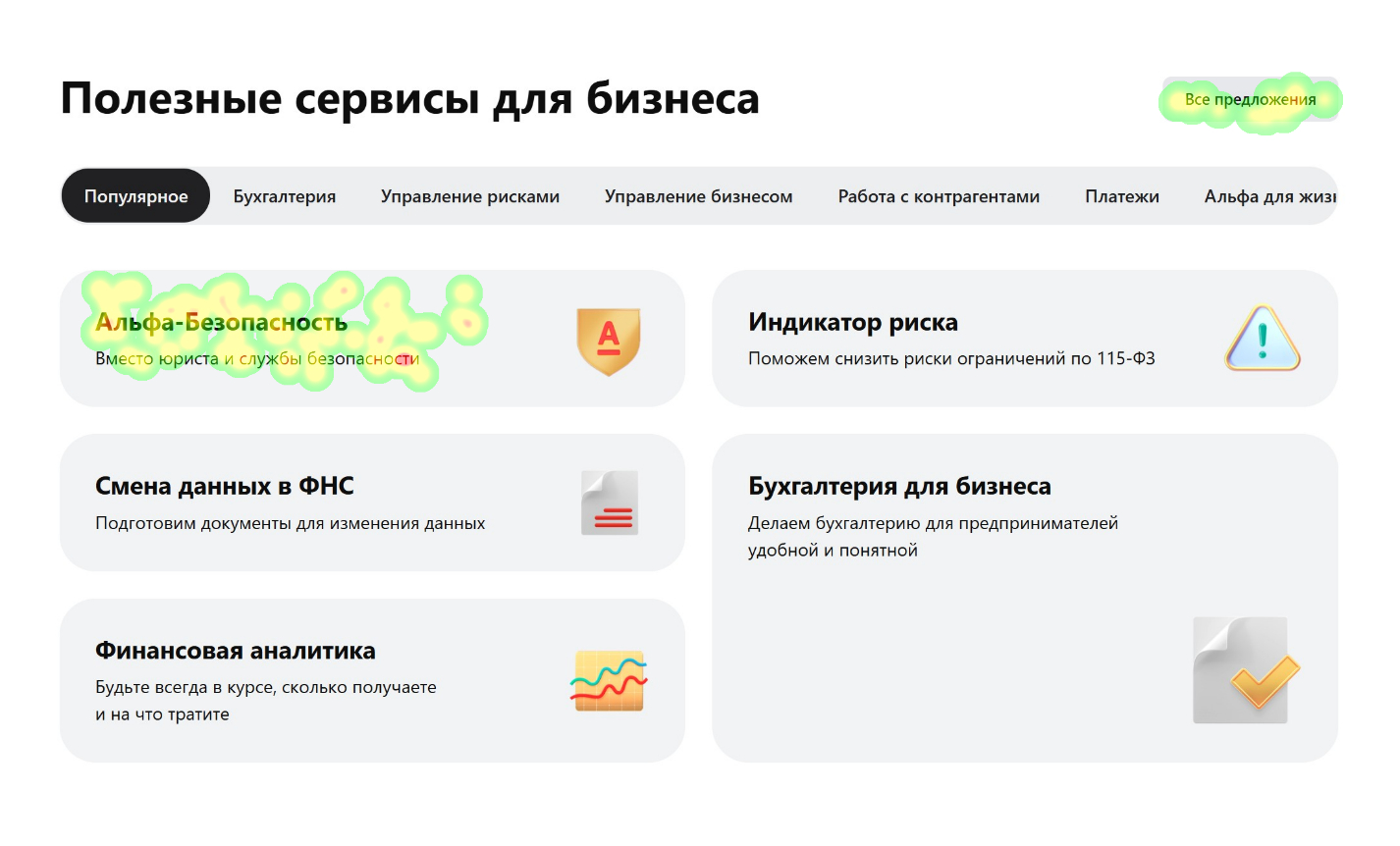Screen dimensions: 1400x846
Task: Click the Все предложения button
Action: click(x=1250, y=99)
